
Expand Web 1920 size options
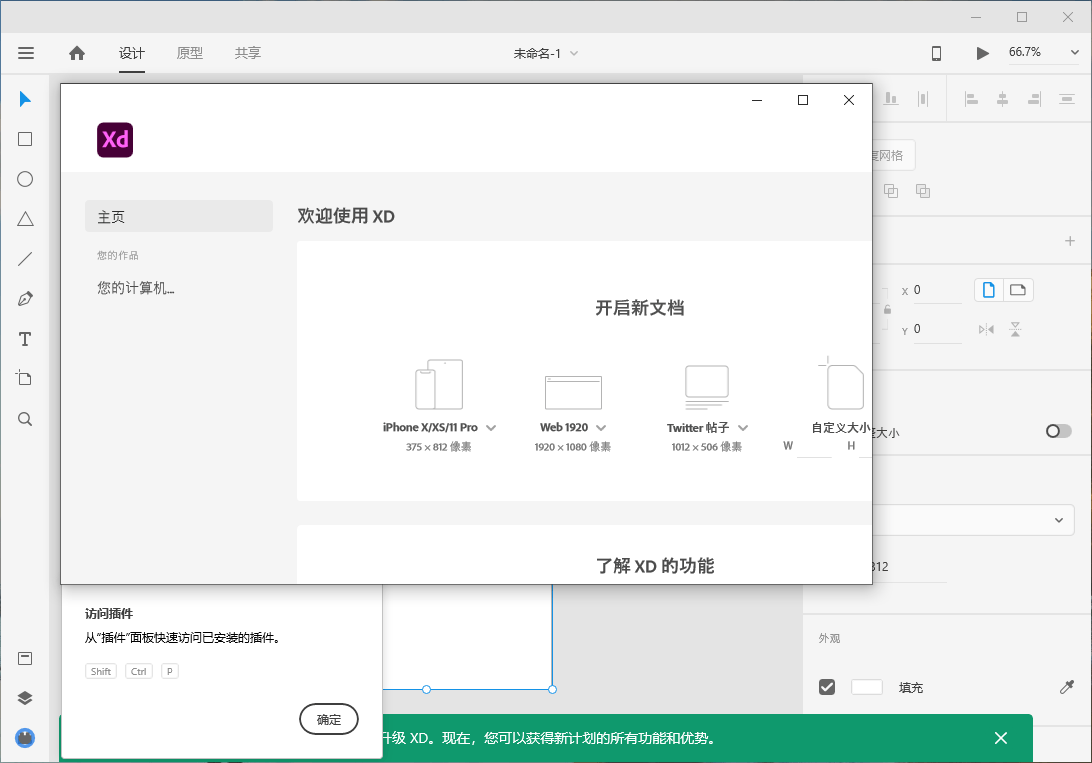pos(601,427)
